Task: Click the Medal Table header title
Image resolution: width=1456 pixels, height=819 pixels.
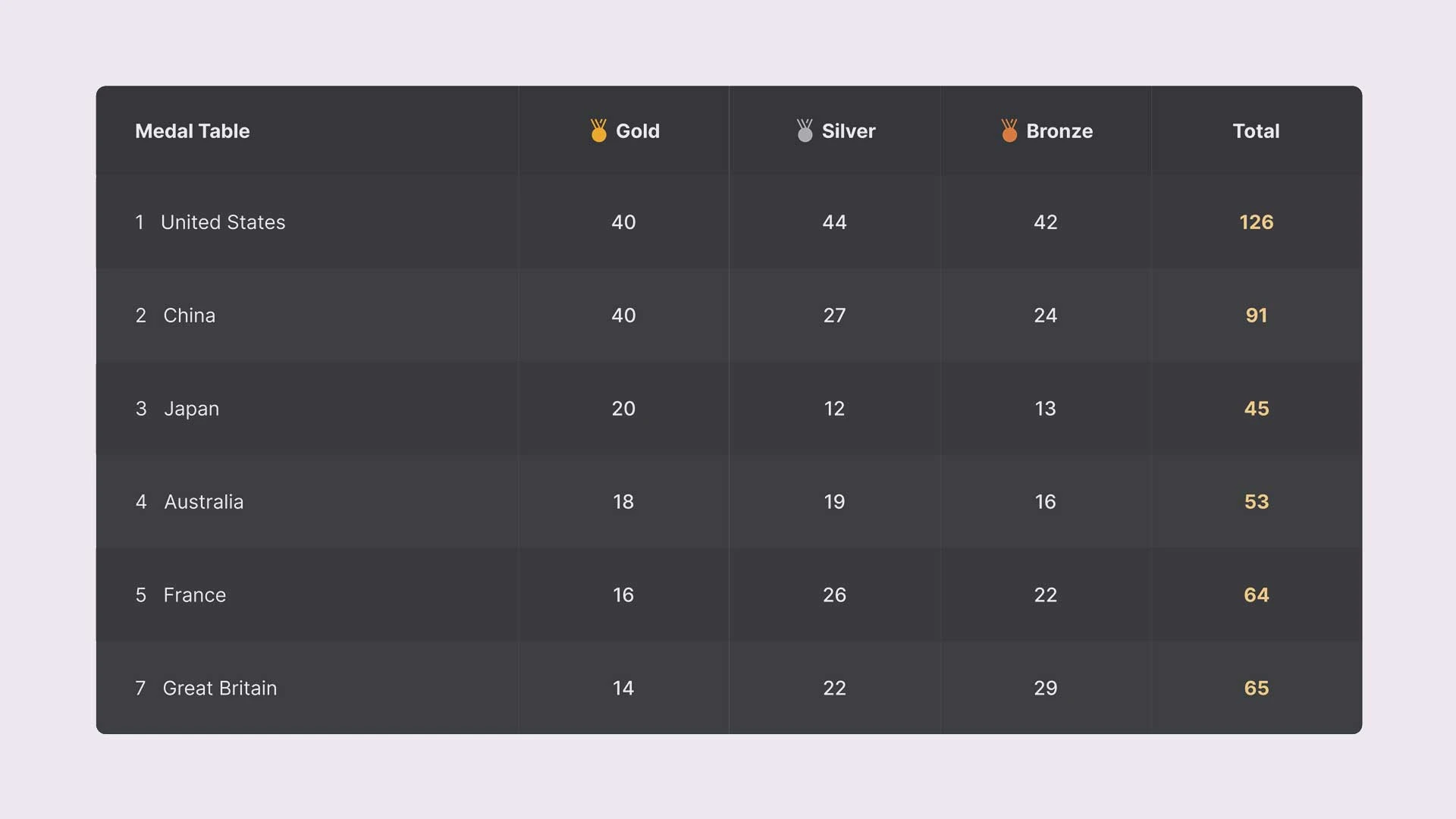Action: tap(192, 131)
